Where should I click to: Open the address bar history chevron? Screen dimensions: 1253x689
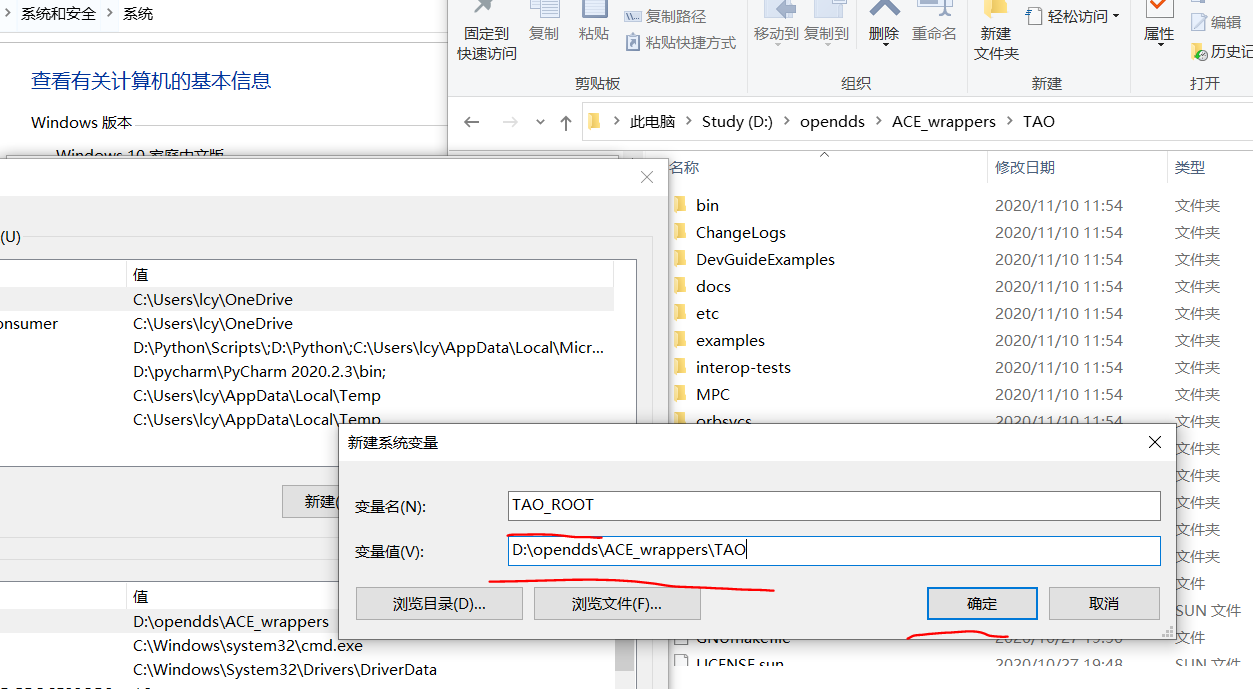[x=539, y=121]
